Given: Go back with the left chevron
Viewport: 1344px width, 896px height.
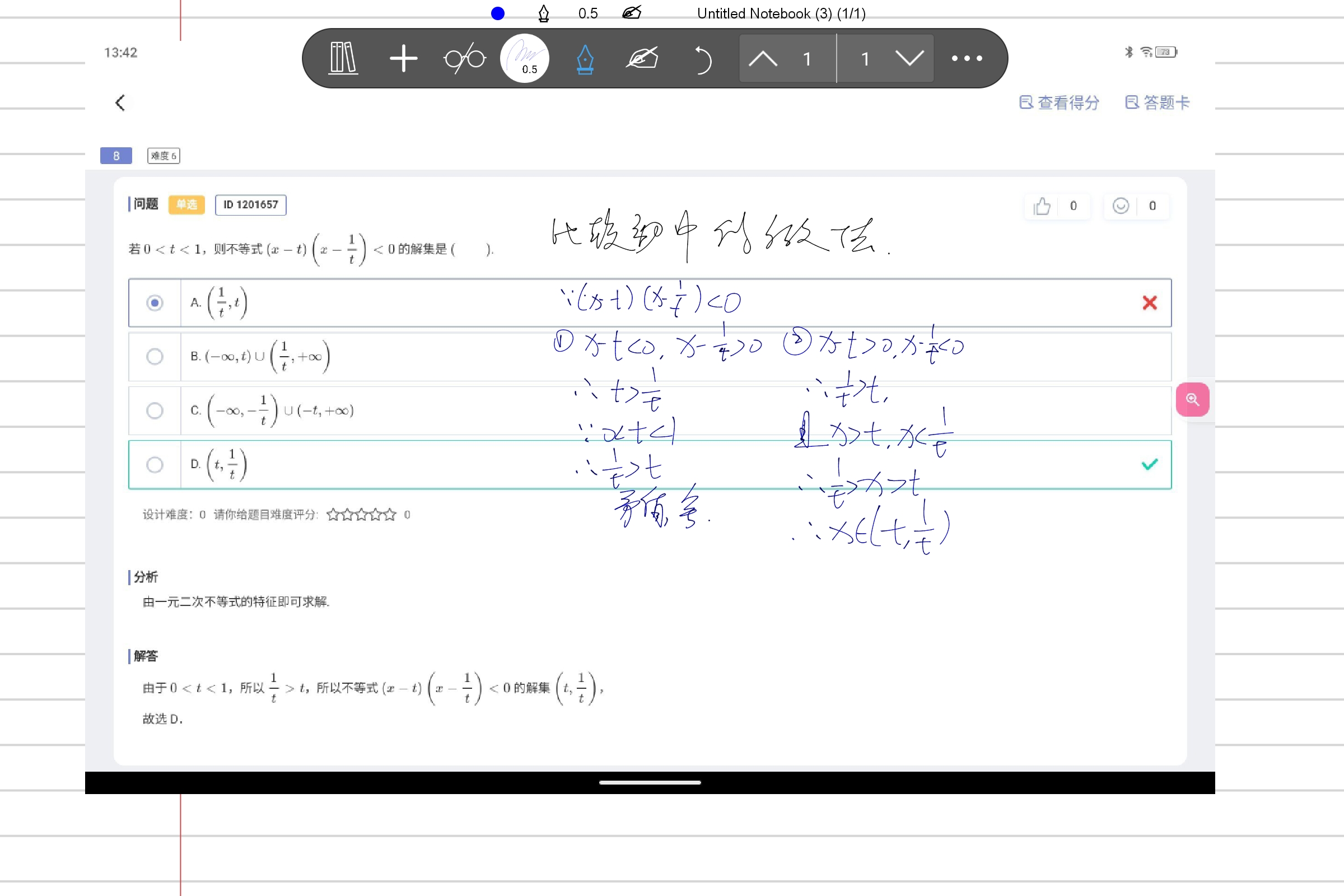Looking at the screenshot, I should (120, 103).
